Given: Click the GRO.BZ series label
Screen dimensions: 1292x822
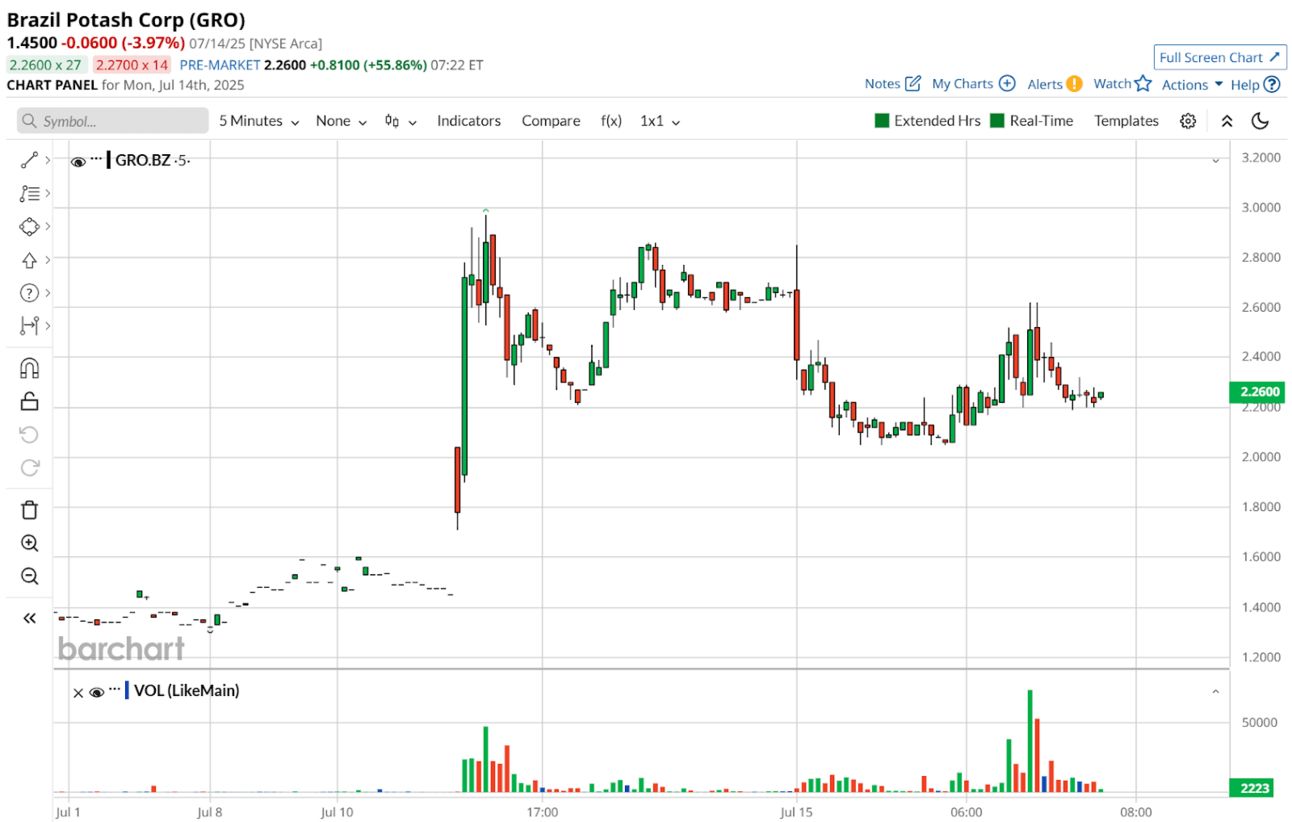Looking at the screenshot, I should [x=143, y=160].
